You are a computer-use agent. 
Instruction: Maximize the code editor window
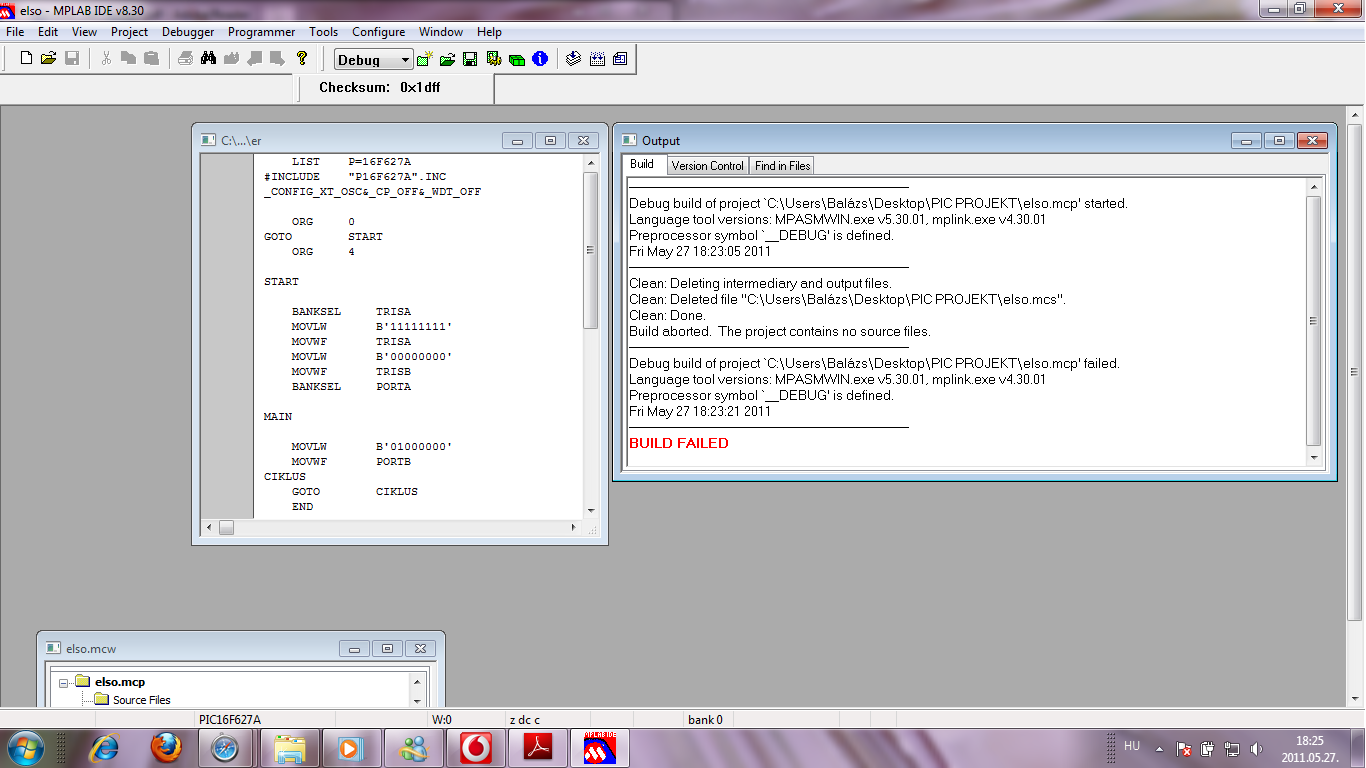tap(550, 141)
